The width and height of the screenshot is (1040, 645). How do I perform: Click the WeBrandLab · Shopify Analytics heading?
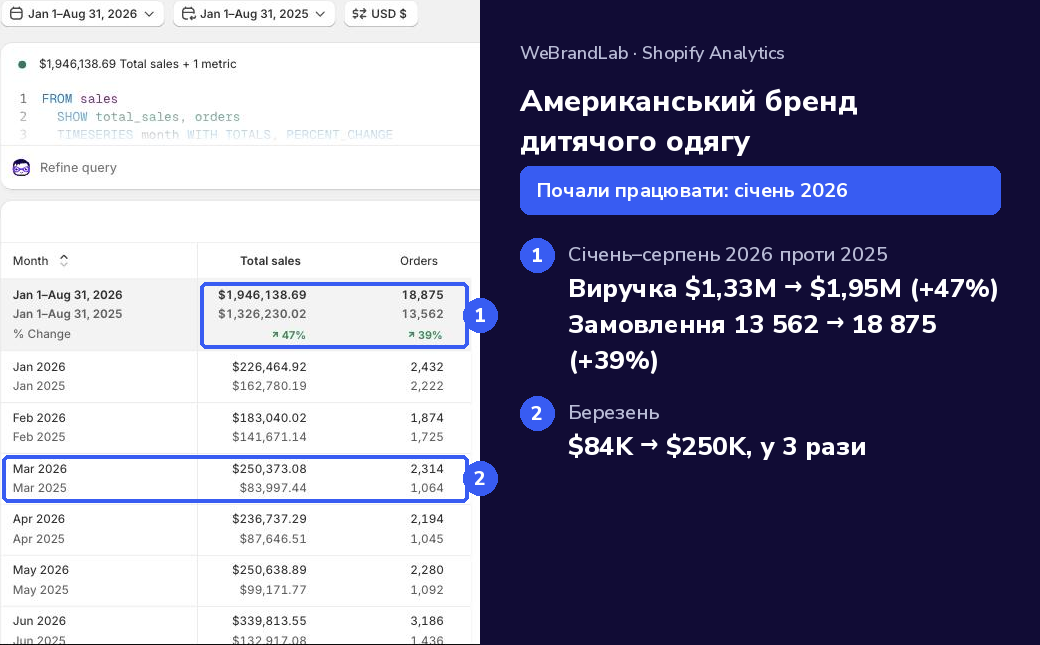click(652, 53)
